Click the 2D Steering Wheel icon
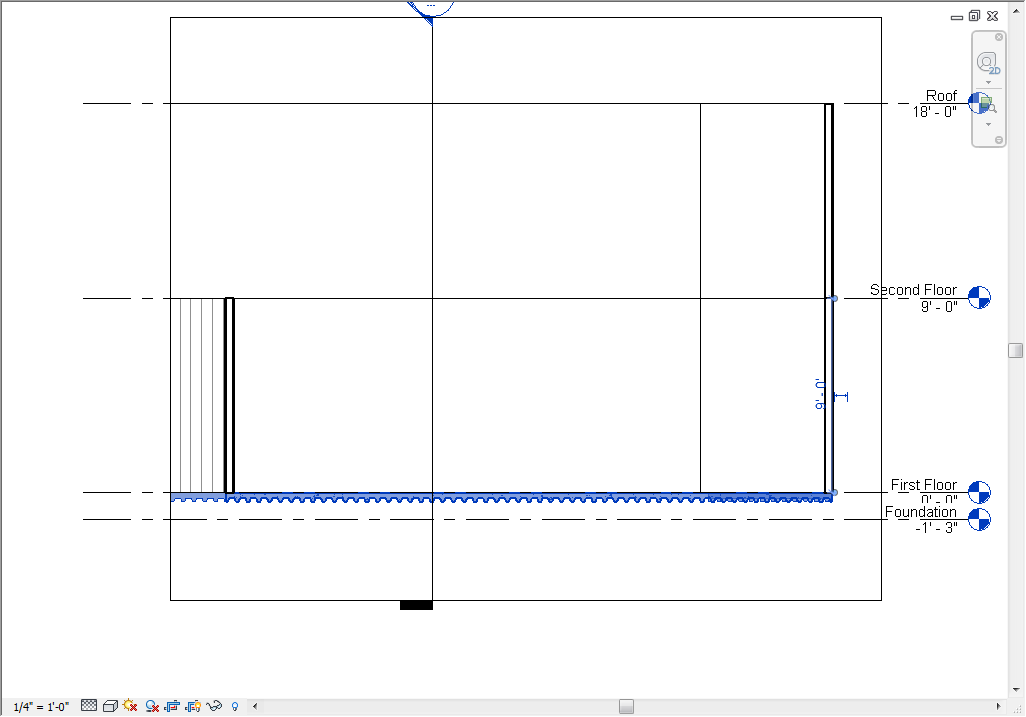The width and height of the screenshot is (1026, 717). (987, 63)
